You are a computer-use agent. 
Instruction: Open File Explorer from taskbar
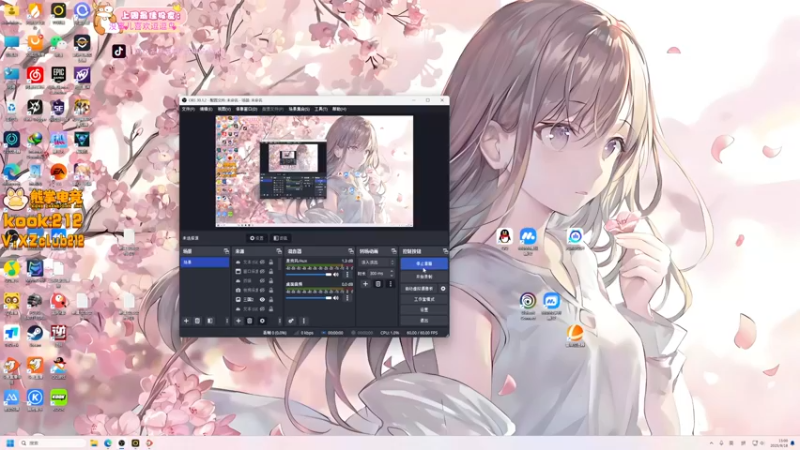(x=94, y=443)
